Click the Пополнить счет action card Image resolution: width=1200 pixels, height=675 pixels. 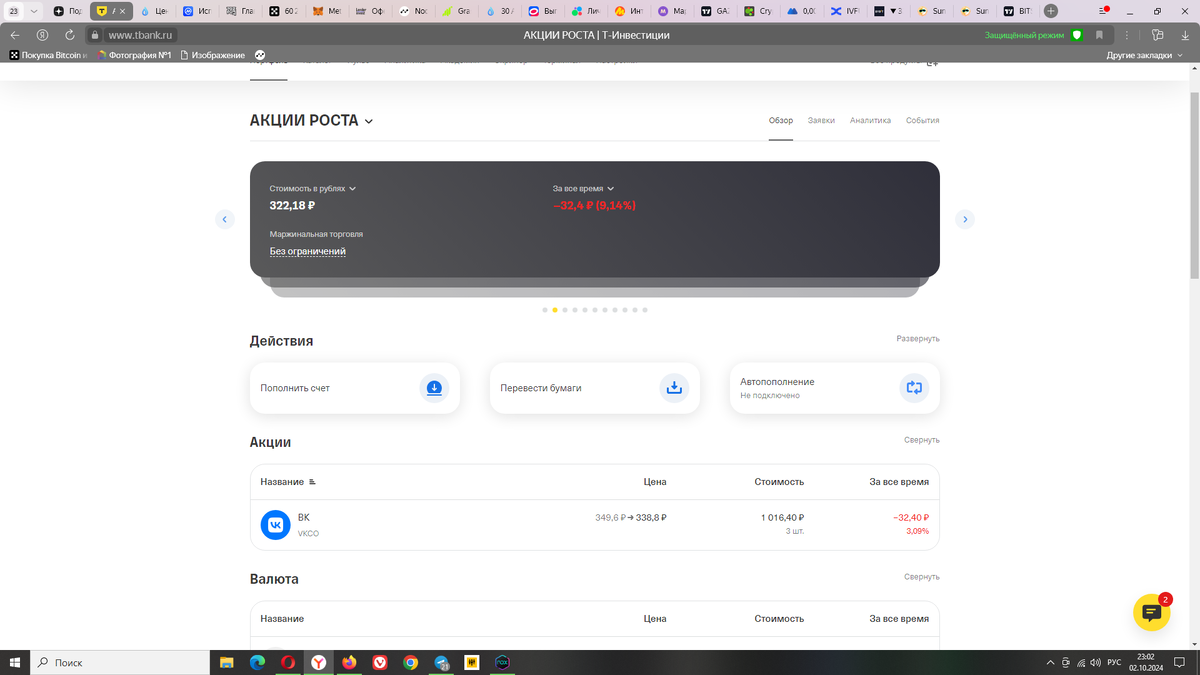(355, 388)
